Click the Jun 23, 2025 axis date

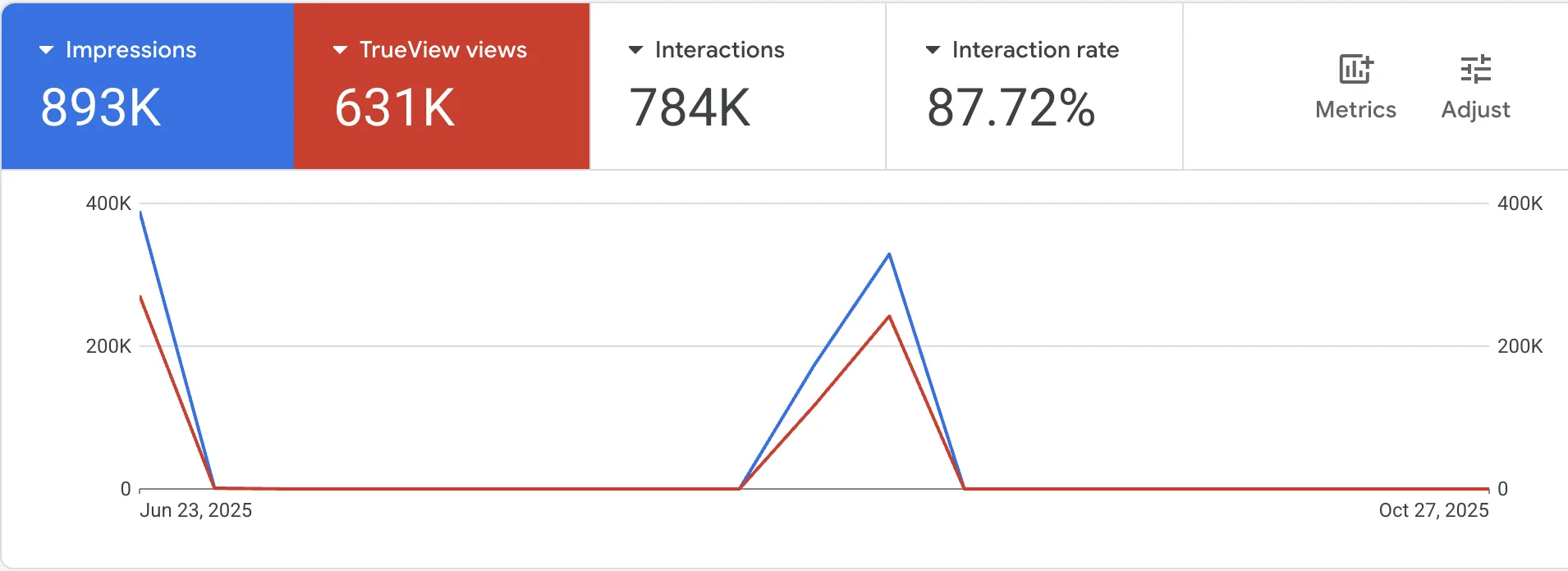[x=195, y=510]
